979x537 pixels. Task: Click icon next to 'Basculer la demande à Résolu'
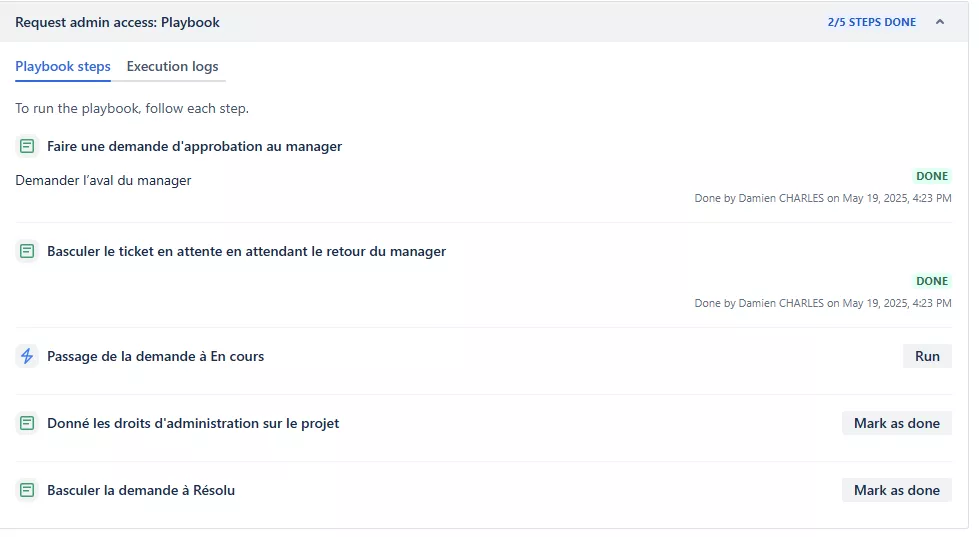(x=27, y=490)
